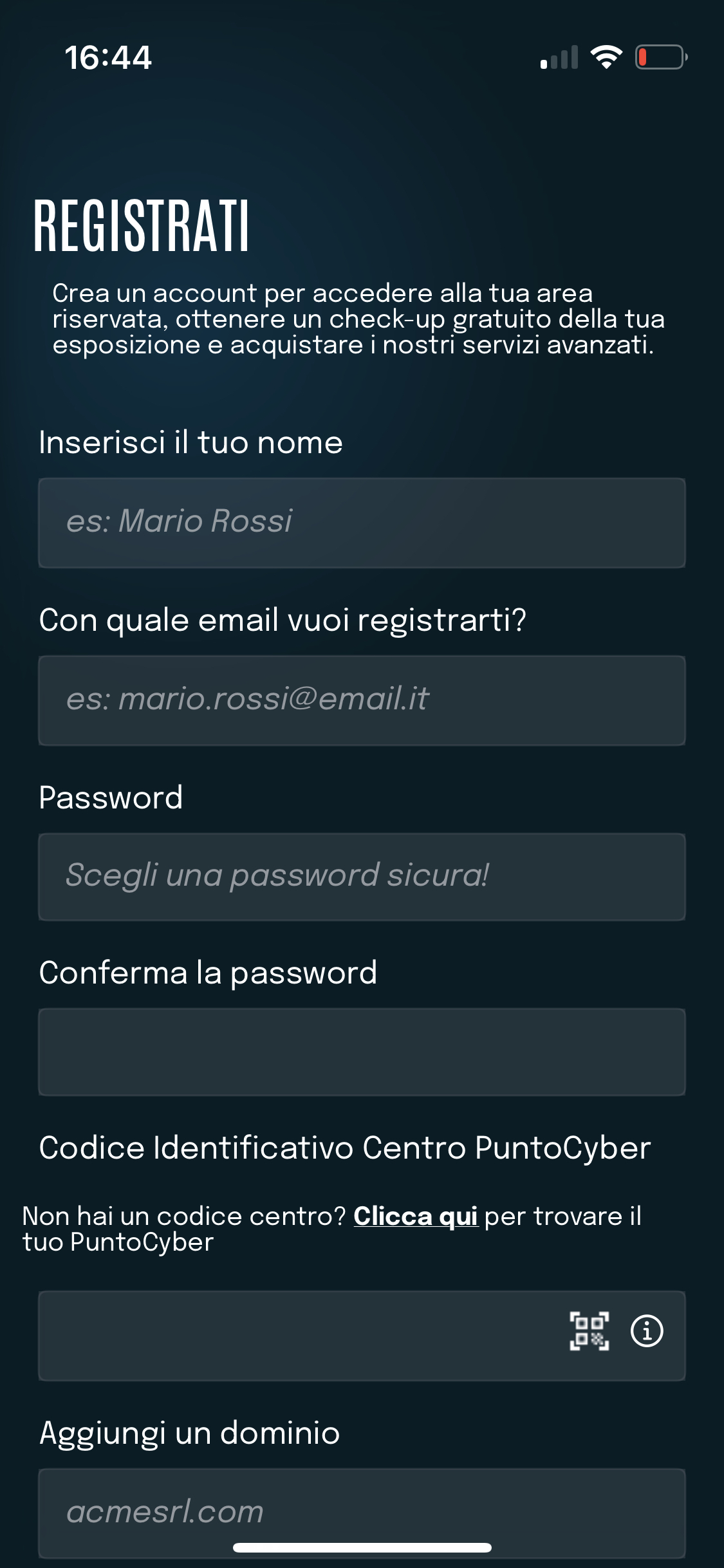Select the email input field
This screenshot has width=724, height=1568.
tap(362, 700)
